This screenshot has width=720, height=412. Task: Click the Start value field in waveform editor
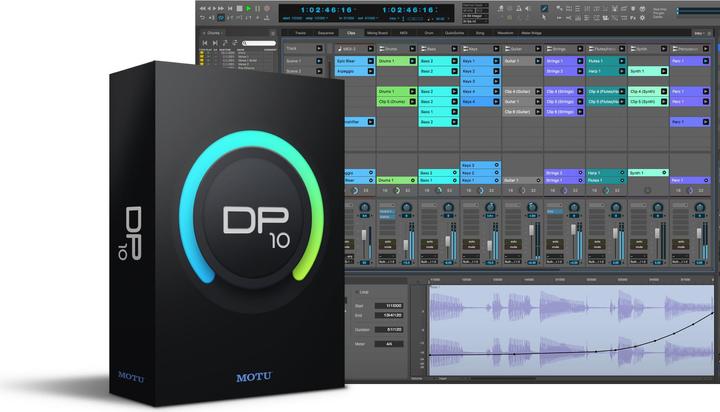tap(389, 306)
